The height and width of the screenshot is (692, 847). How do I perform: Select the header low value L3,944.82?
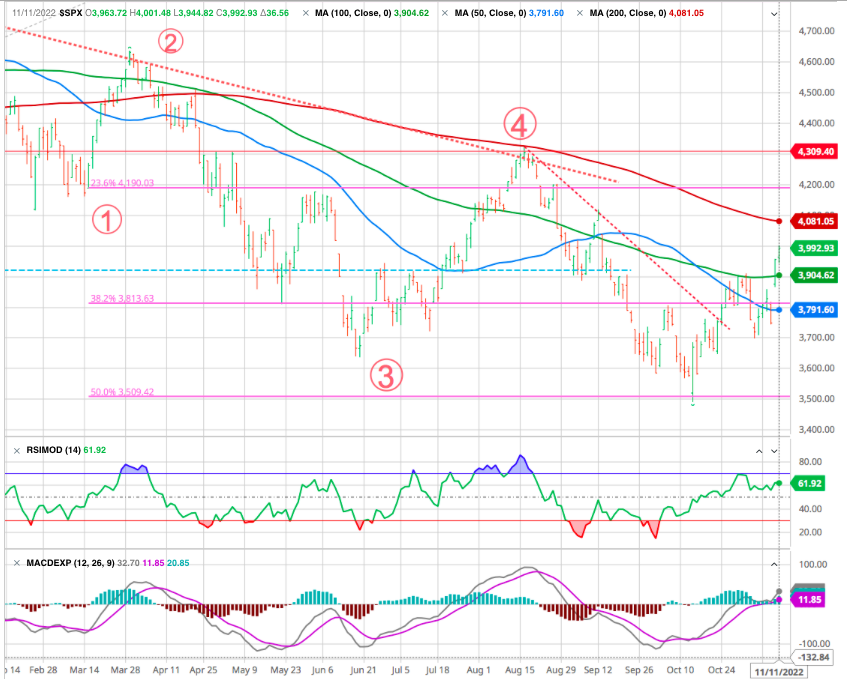[193, 13]
